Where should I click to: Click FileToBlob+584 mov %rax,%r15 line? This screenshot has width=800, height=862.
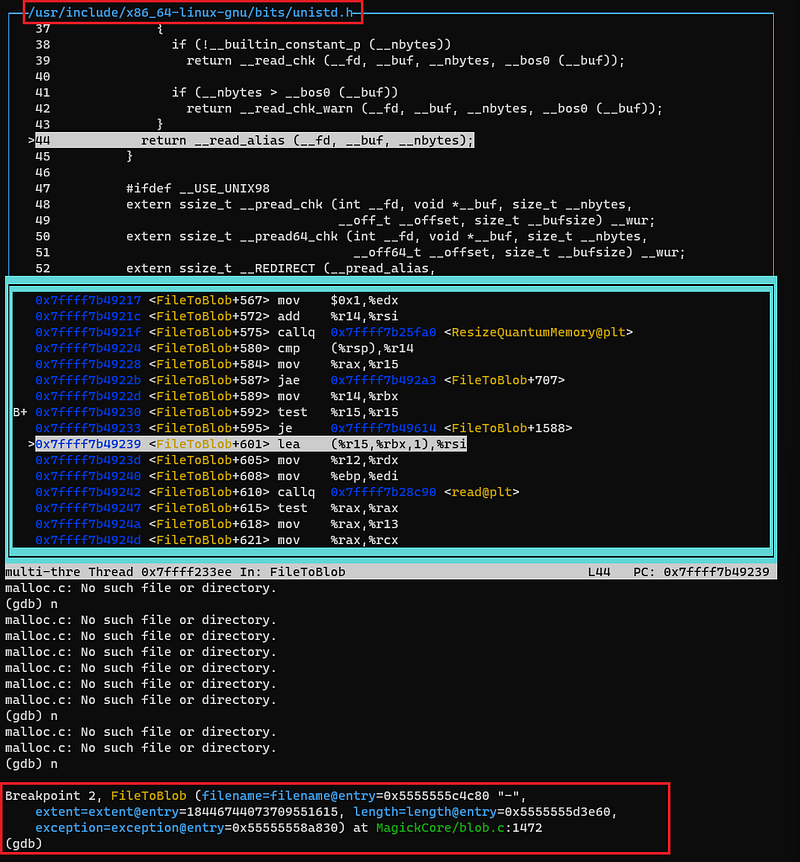coord(217,364)
